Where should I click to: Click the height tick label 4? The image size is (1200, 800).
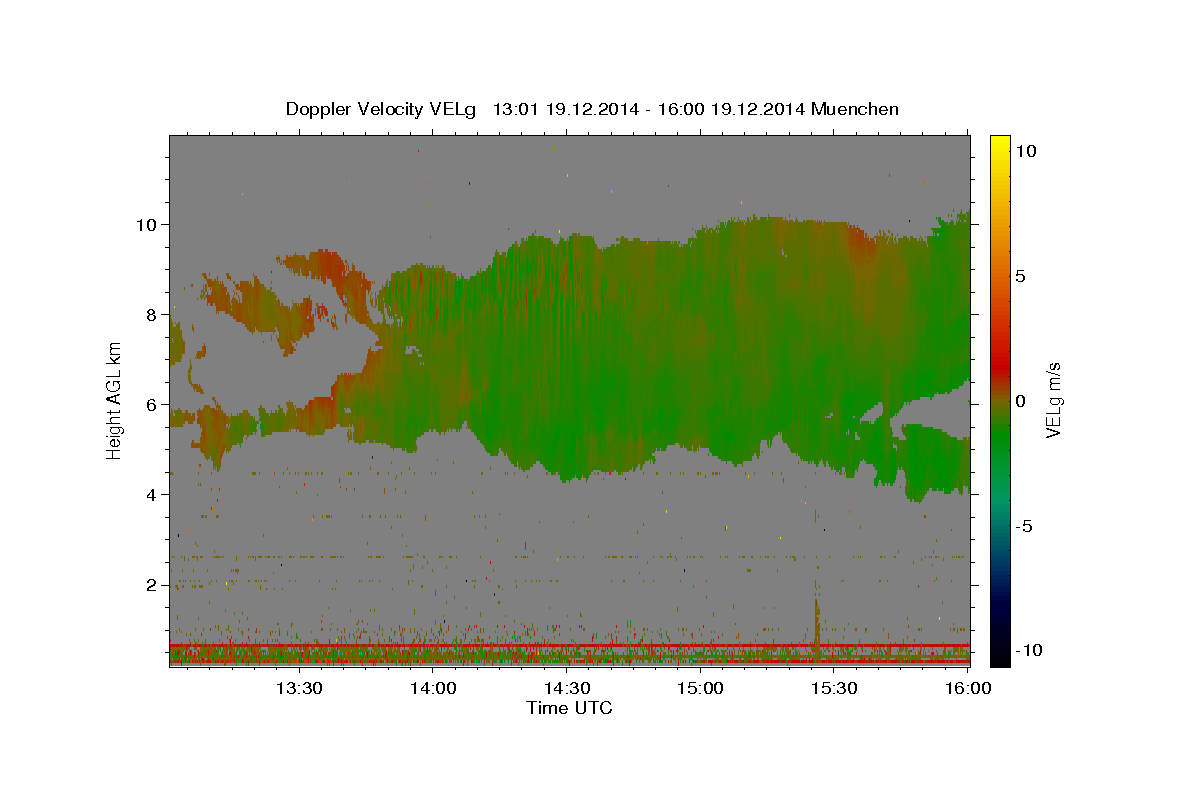[x=152, y=494]
